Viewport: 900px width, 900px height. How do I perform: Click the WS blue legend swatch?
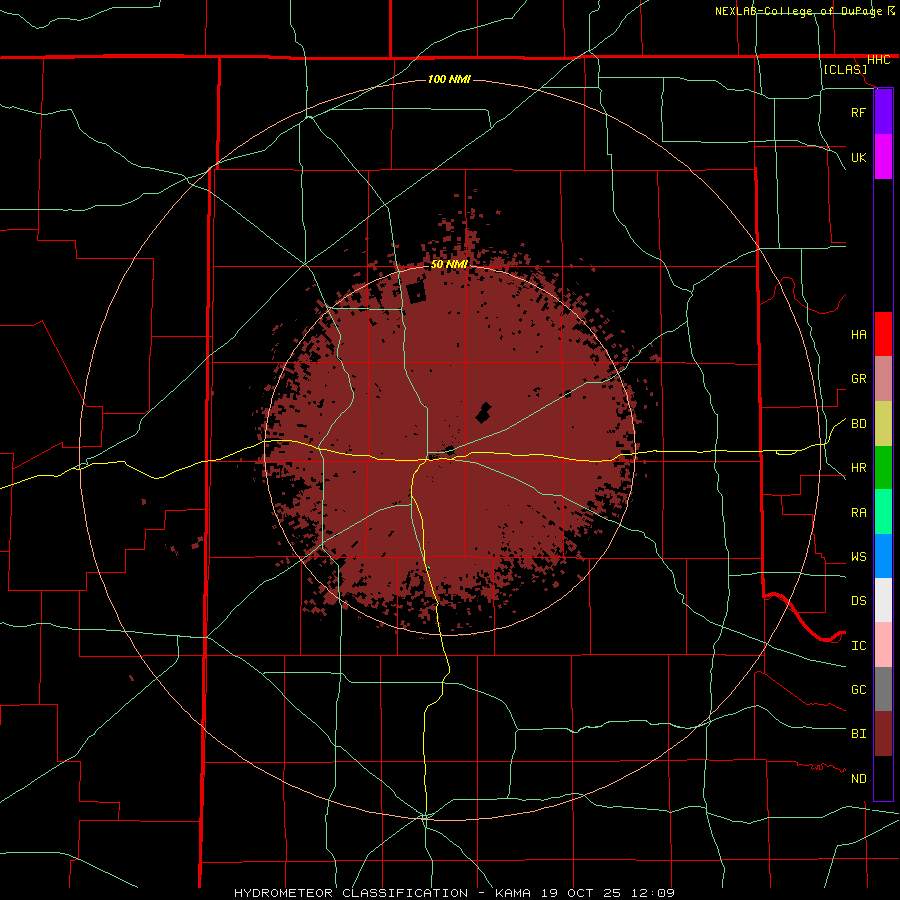883,556
